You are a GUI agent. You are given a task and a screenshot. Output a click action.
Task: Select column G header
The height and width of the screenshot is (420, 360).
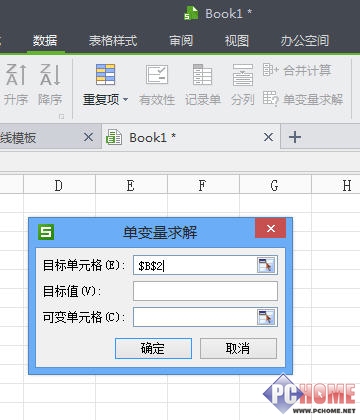(x=275, y=185)
